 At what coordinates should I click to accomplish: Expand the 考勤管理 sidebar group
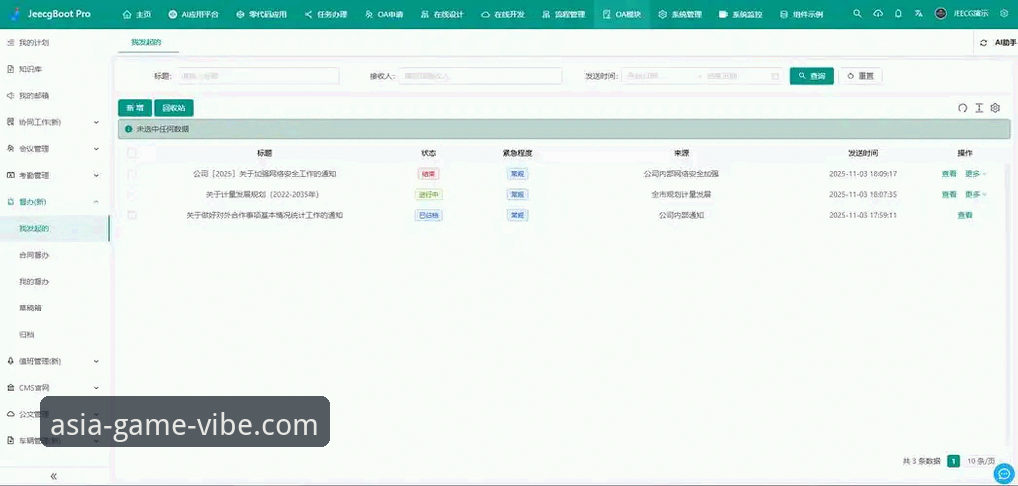coord(55,175)
